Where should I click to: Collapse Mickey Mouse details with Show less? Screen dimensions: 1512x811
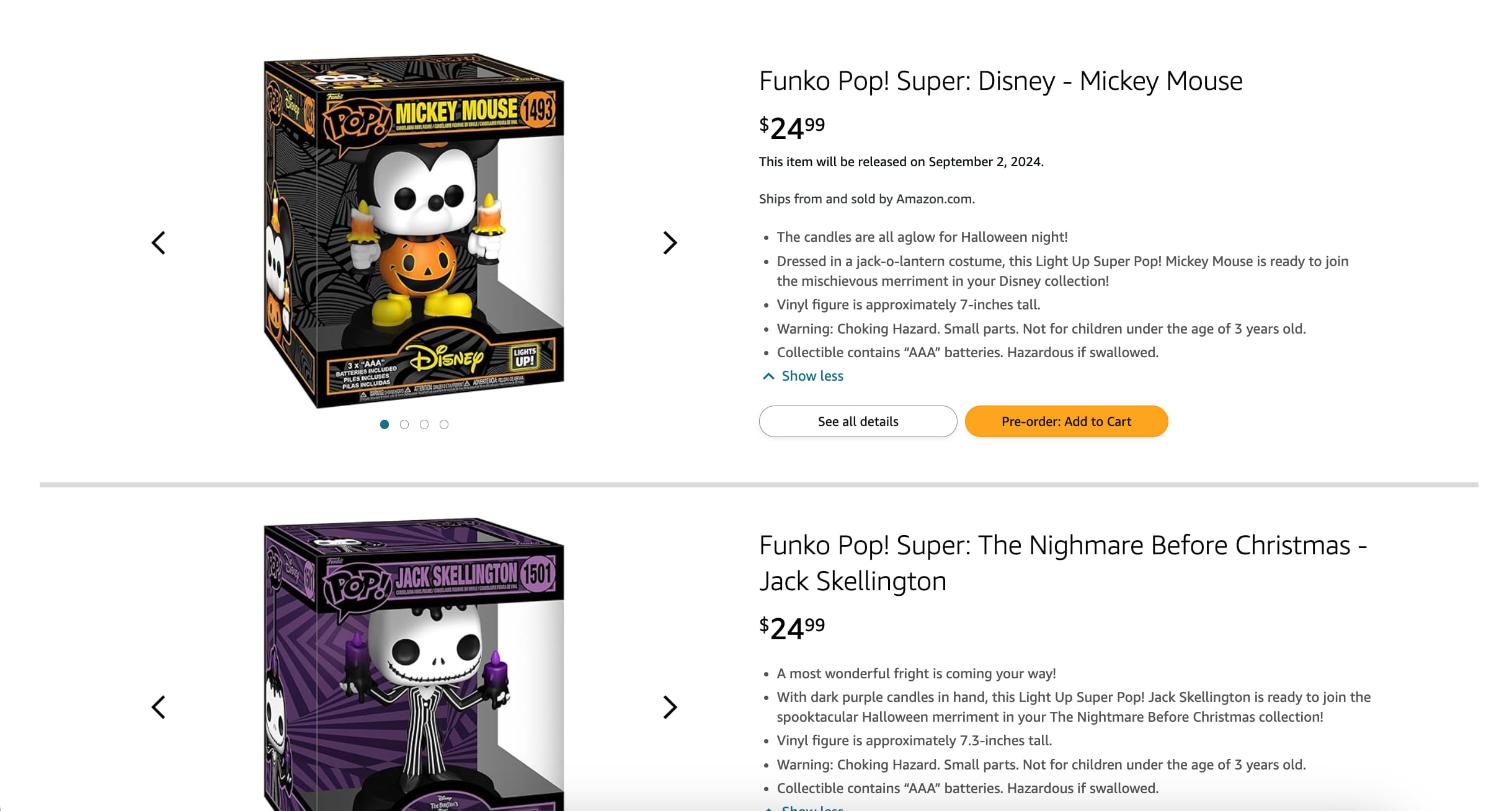811,376
